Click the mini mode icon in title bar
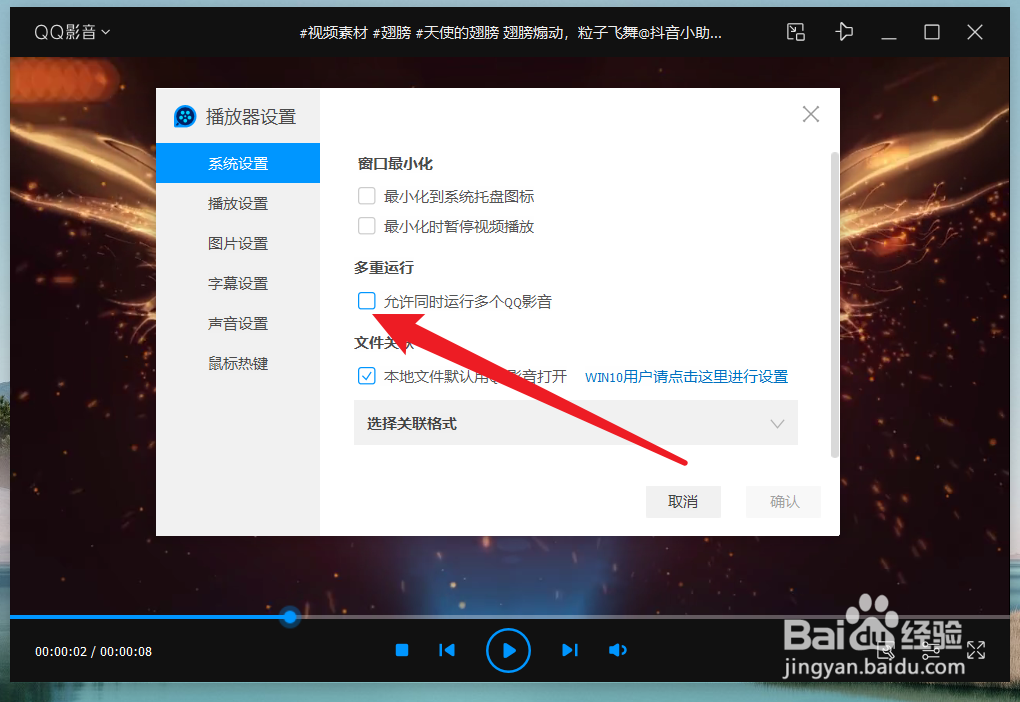 pyautogui.click(x=796, y=32)
